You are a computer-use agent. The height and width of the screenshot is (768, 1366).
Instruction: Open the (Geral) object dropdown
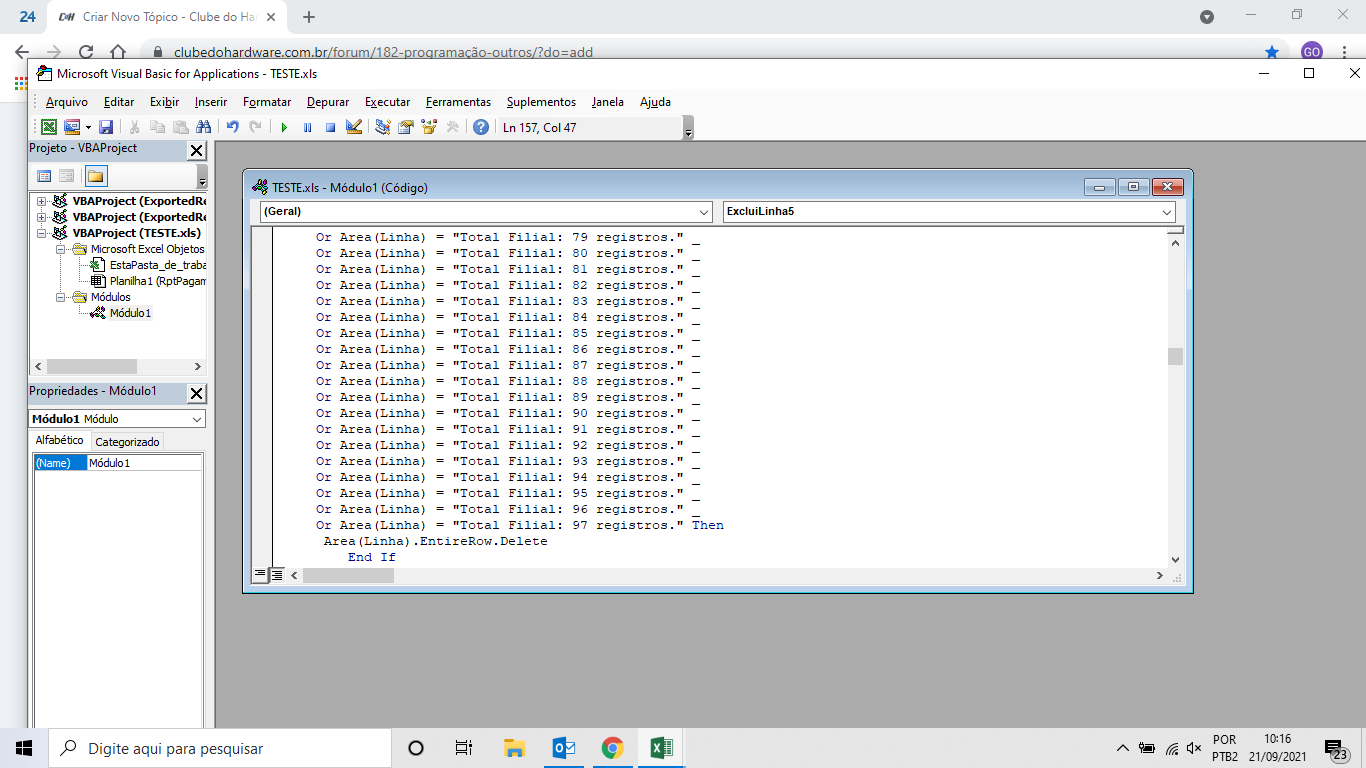coord(485,212)
